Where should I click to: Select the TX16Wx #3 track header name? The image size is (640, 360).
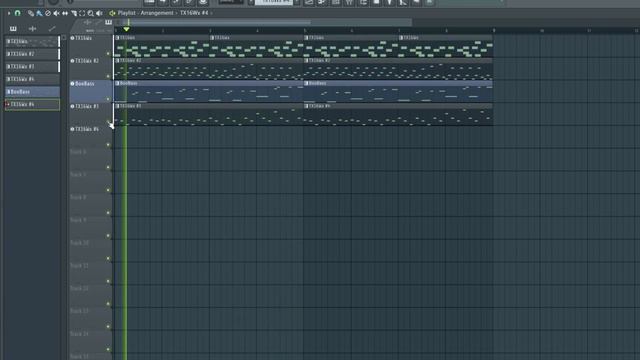point(87,107)
